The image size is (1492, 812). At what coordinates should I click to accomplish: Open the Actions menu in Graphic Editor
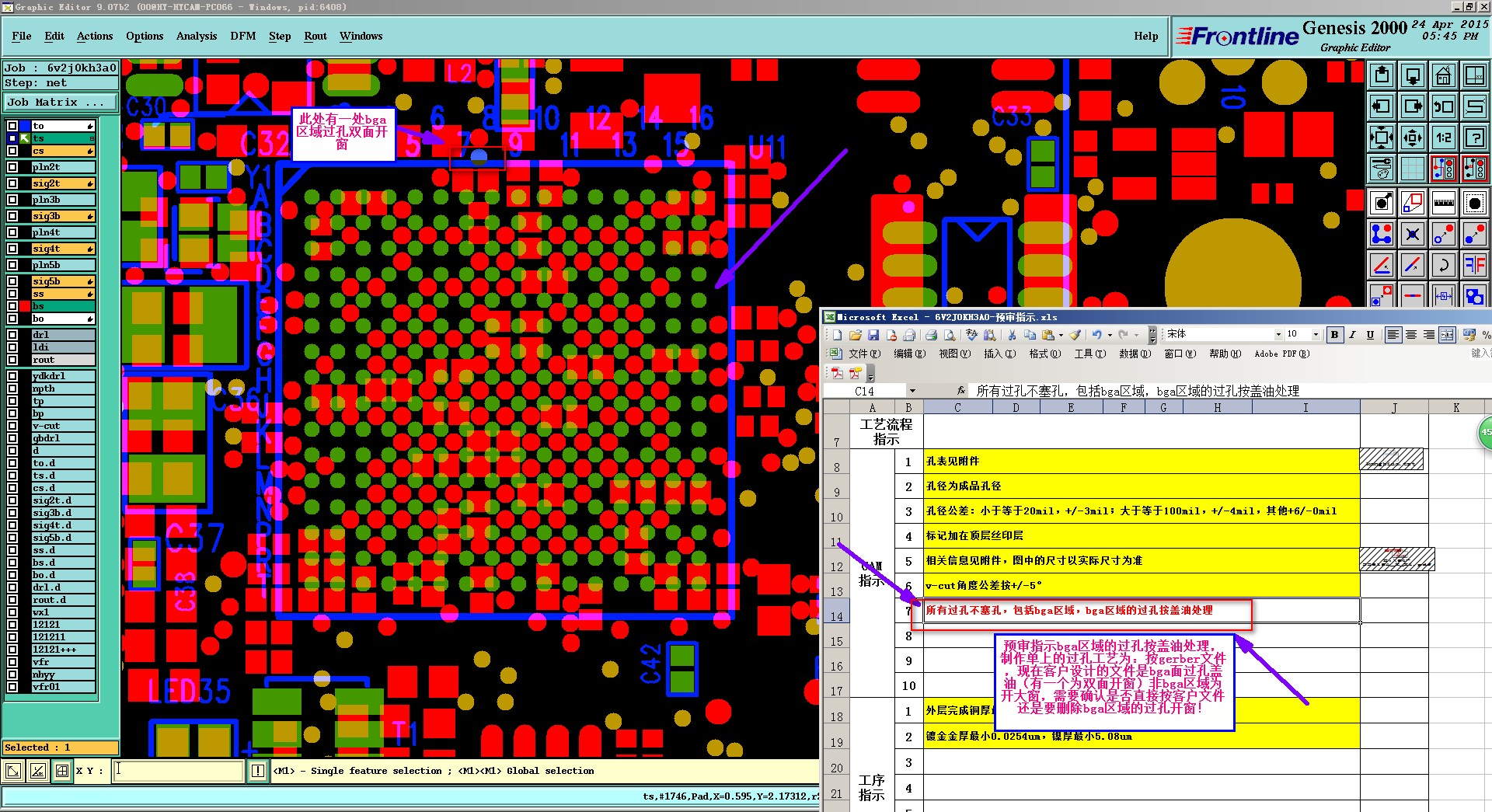[x=95, y=36]
